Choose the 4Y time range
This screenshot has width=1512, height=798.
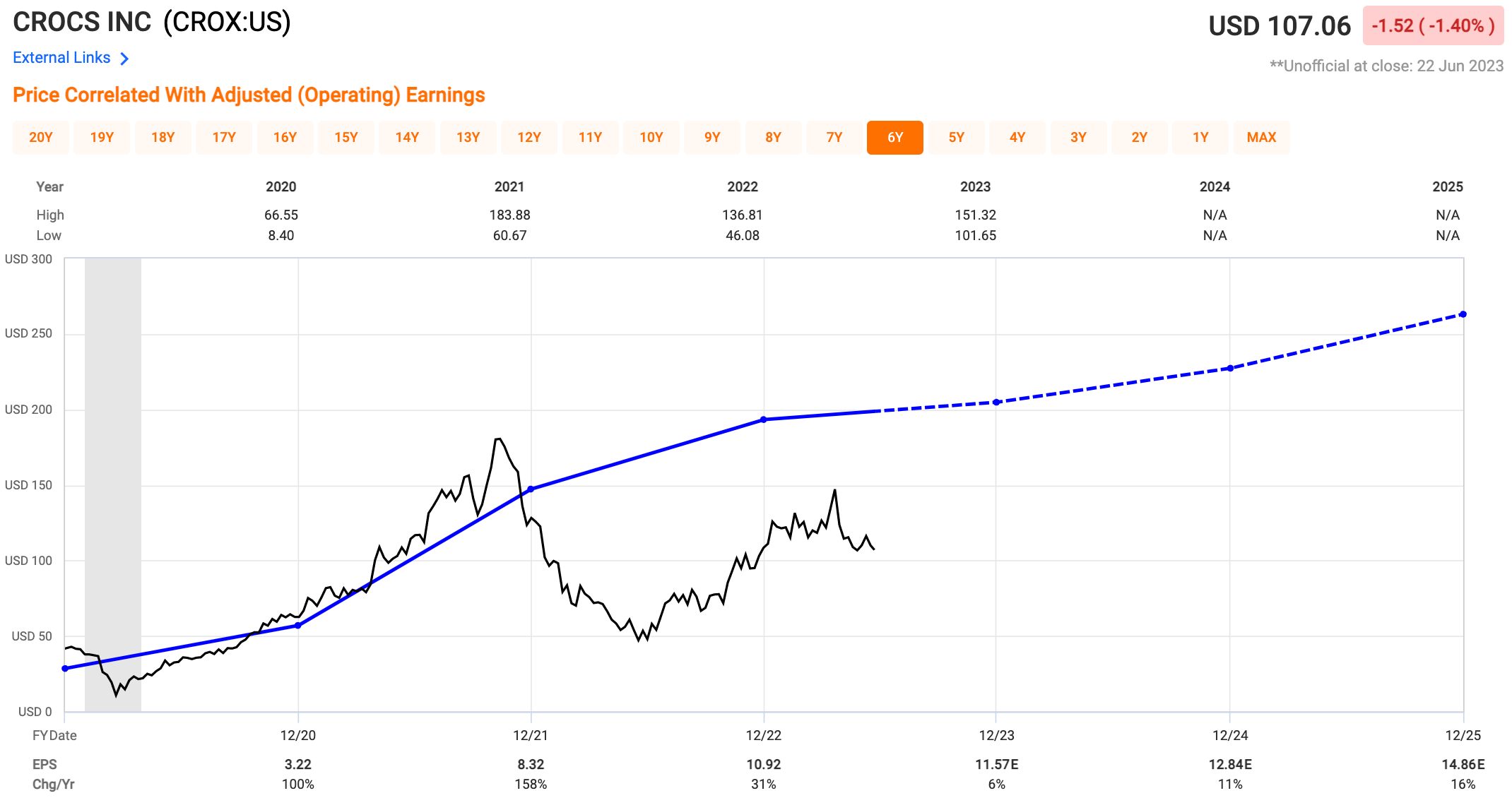coord(1017,138)
